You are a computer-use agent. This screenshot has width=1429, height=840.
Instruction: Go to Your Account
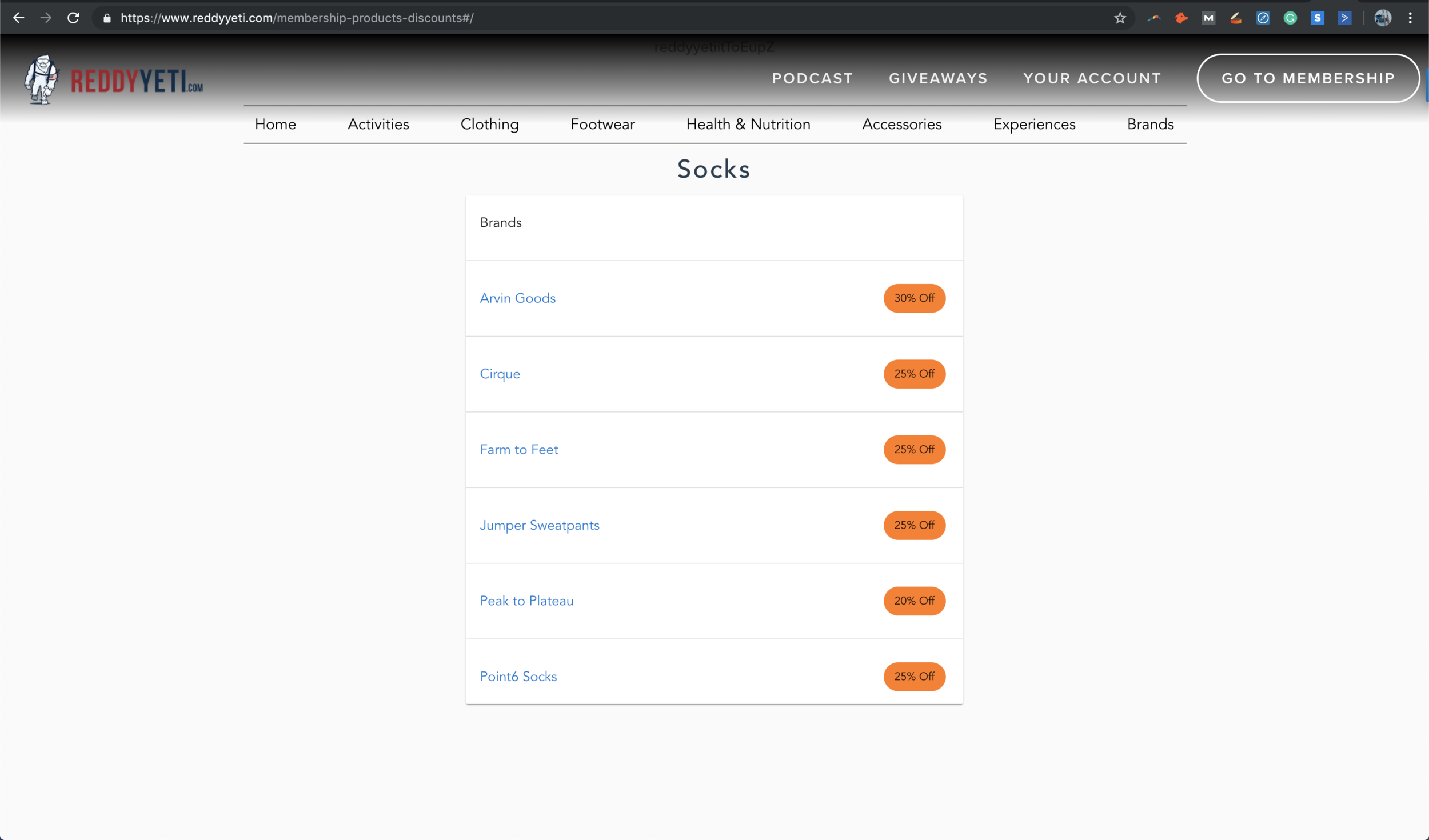coord(1092,78)
